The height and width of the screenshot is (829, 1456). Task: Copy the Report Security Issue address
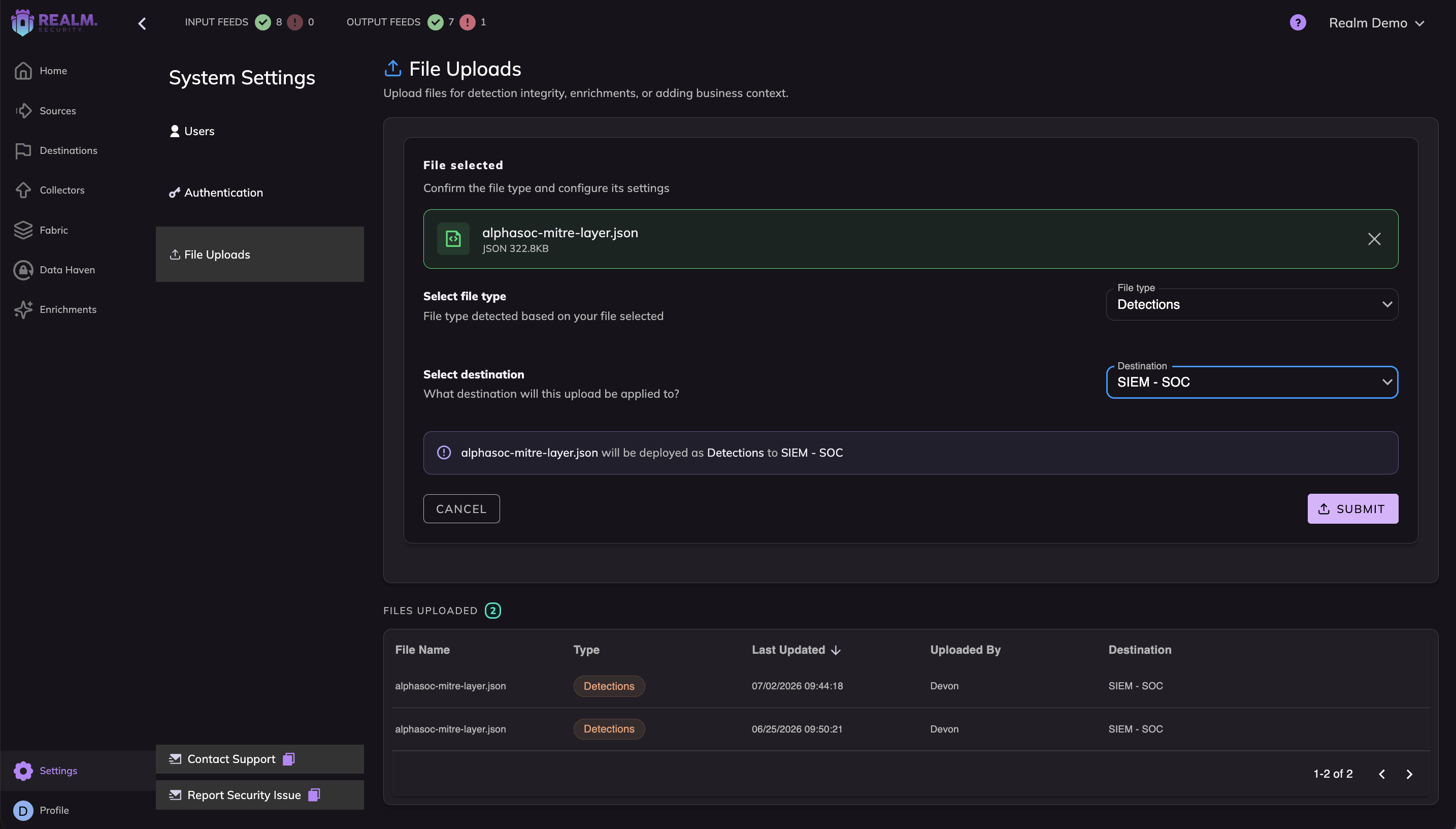pyautogui.click(x=314, y=795)
